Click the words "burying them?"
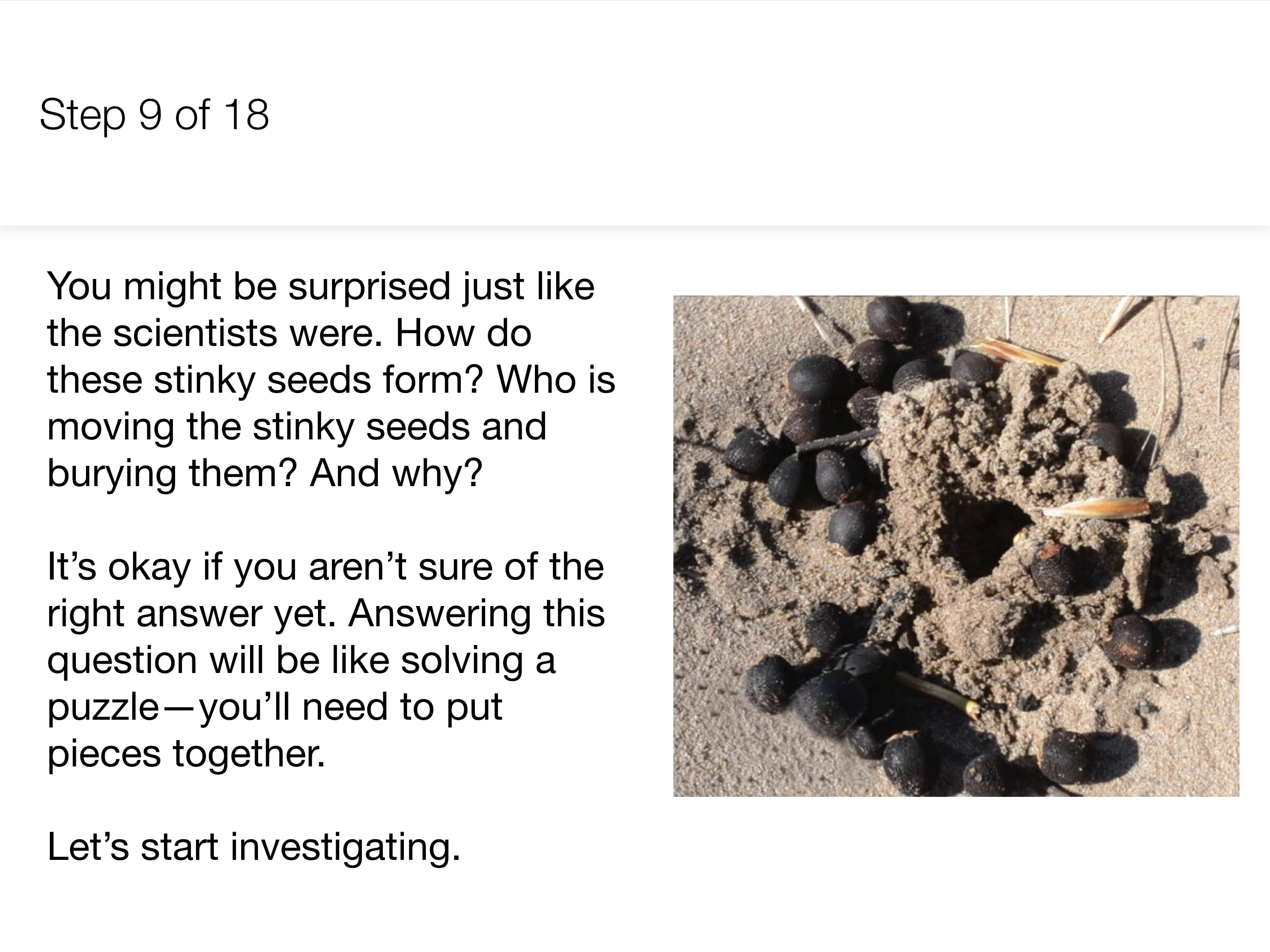This screenshot has width=1270, height=952. (x=172, y=473)
